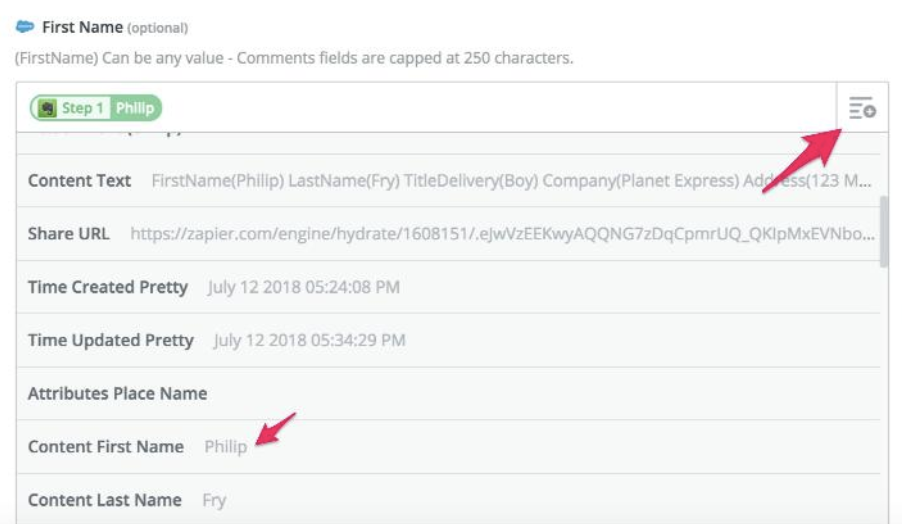Screen dimensions: 902x524
Task: Click the Share URL zapier hydrate link text
Action: 502,234
